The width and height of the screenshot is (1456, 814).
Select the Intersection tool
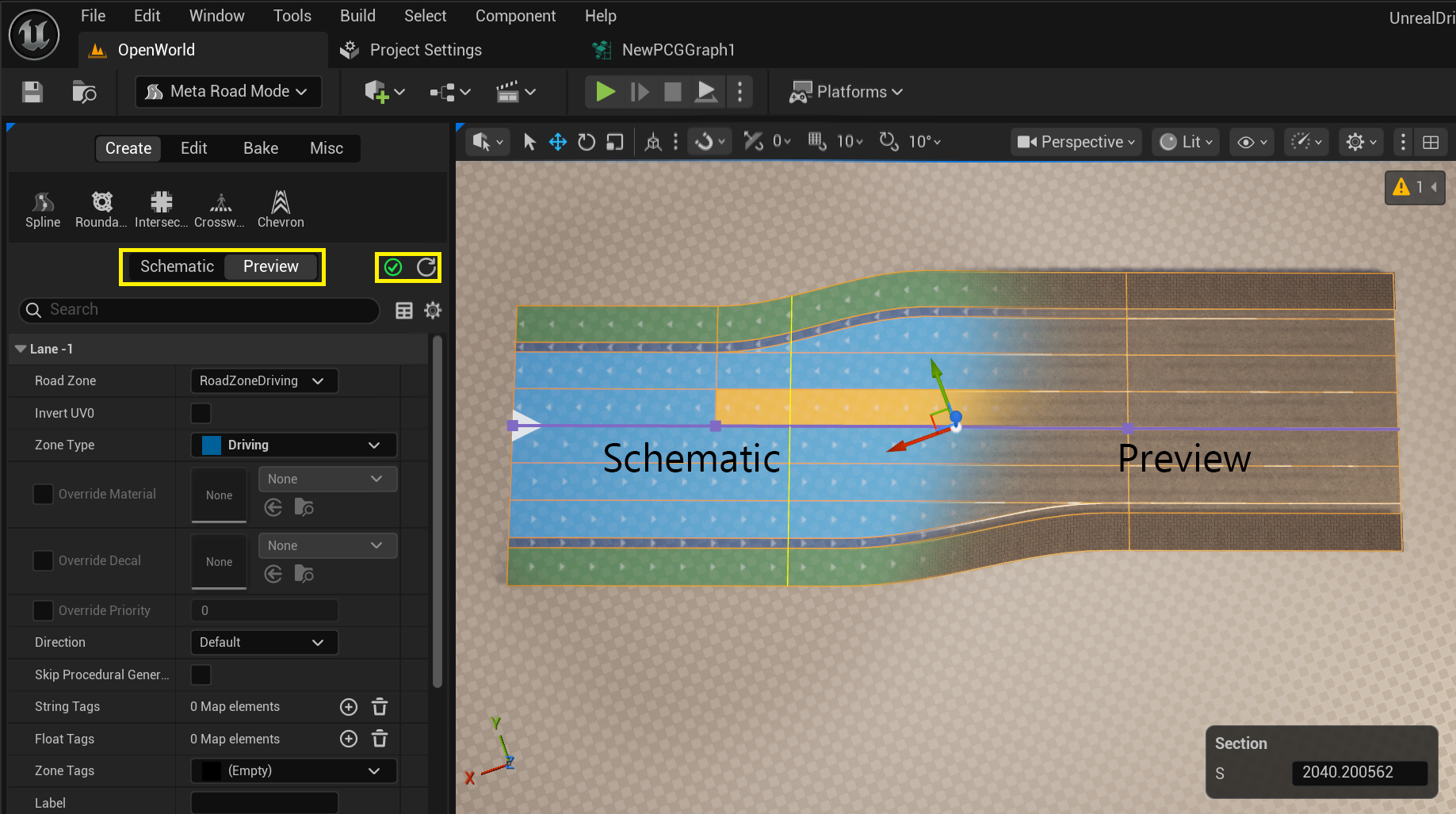161,210
